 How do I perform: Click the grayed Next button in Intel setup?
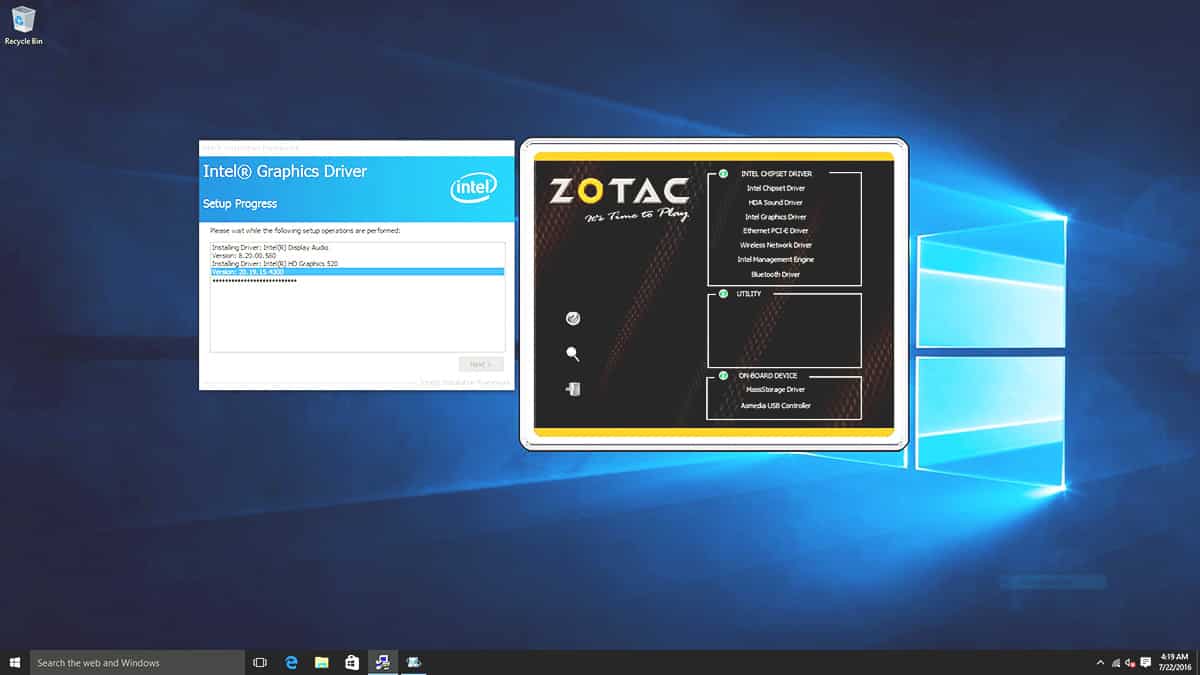(480, 364)
